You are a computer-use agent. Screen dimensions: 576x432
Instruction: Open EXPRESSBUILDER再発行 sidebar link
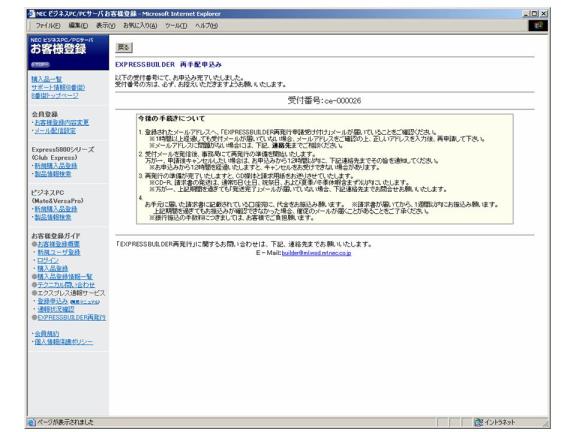coord(72,317)
